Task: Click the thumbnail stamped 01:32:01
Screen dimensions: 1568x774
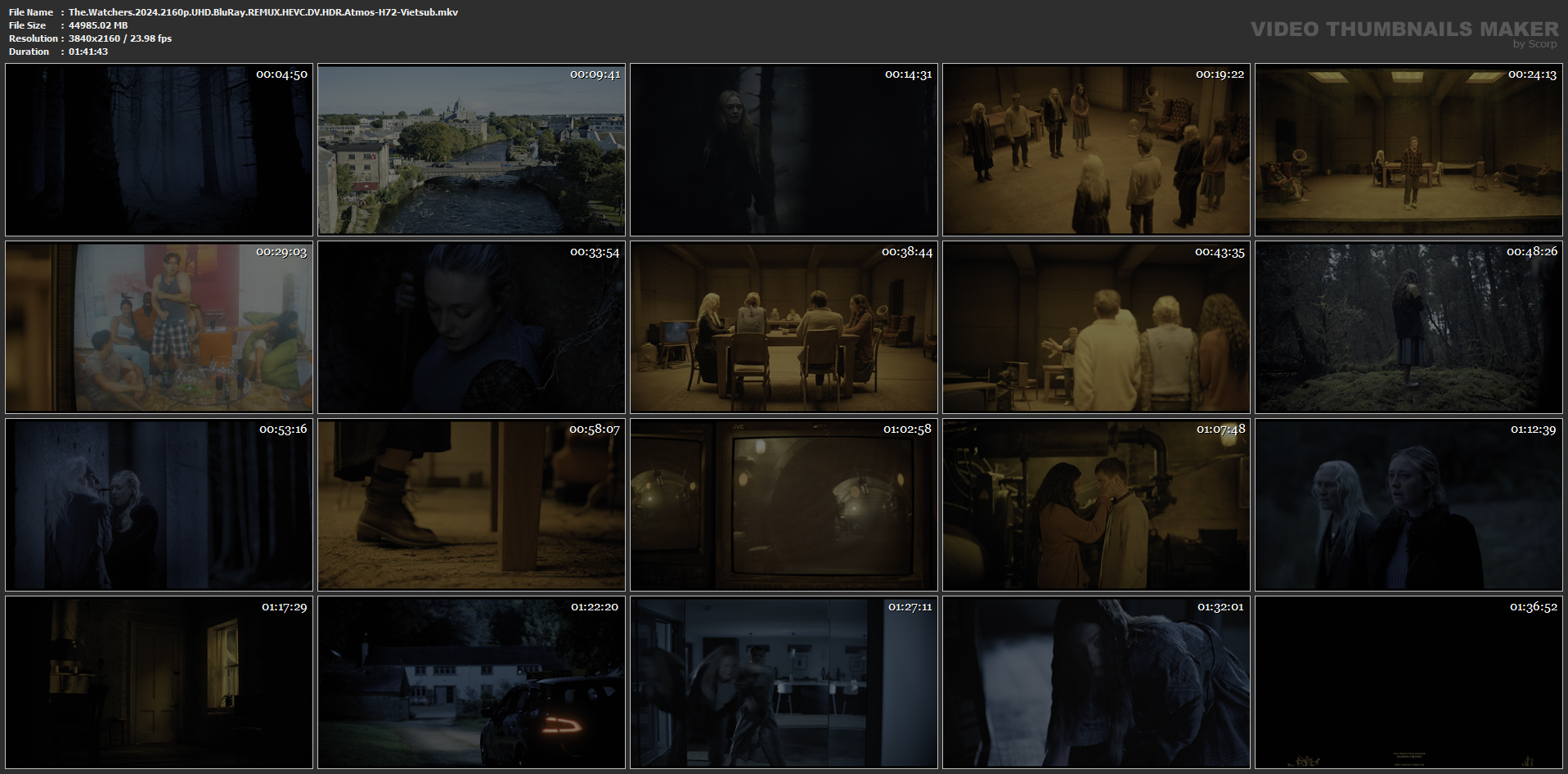Action: pos(1096,682)
